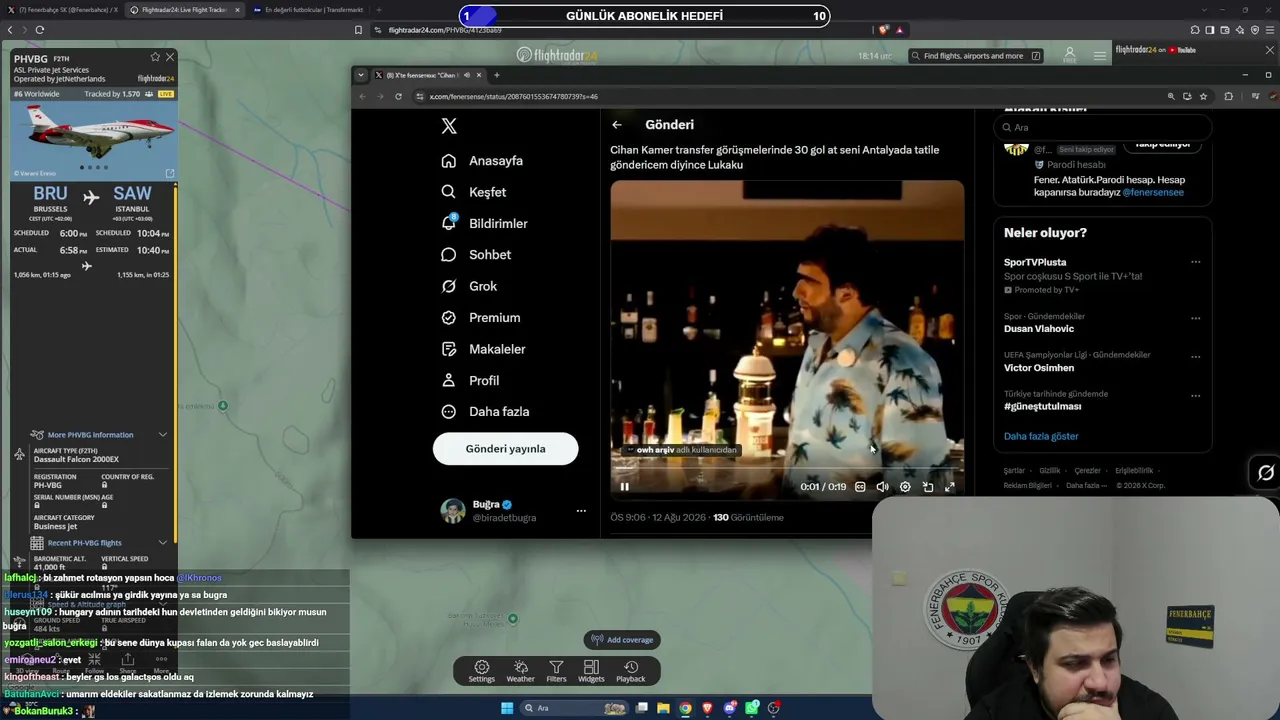Image resolution: width=1280 pixels, height=720 pixels.
Task: Toggle video captions (CC)
Action: click(860, 487)
